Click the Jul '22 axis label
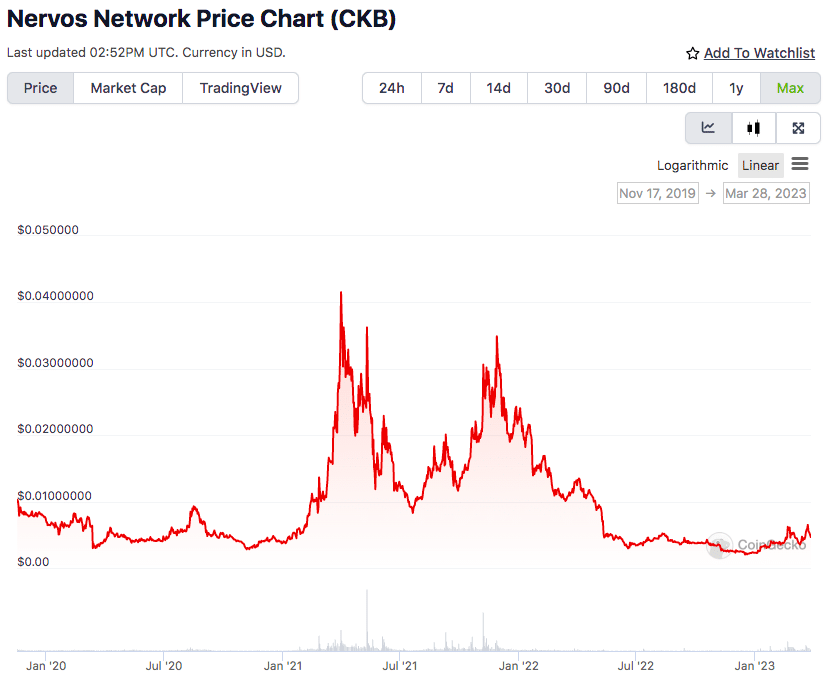827x683 pixels. pyautogui.click(x=636, y=666)
